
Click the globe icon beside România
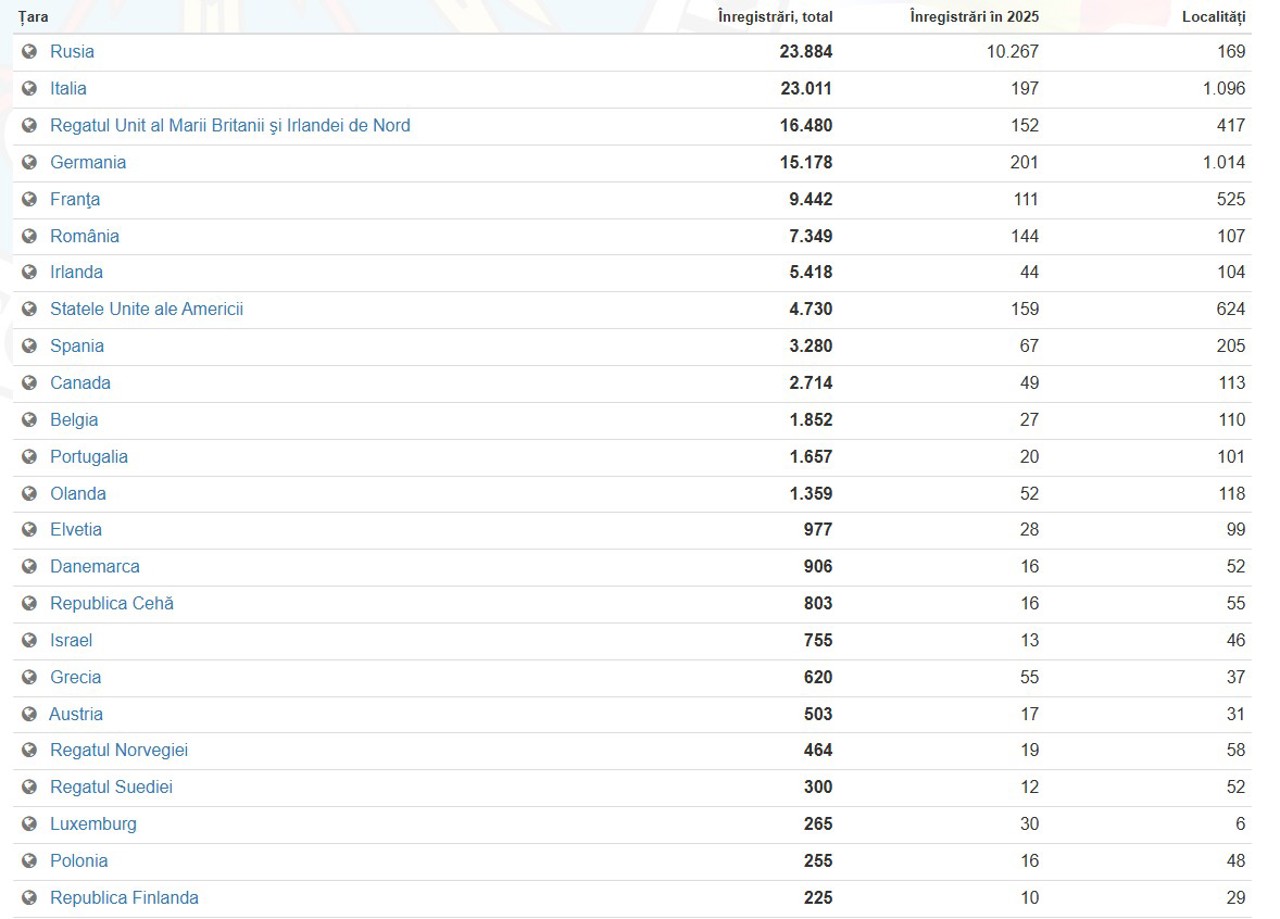coord(29,237)
